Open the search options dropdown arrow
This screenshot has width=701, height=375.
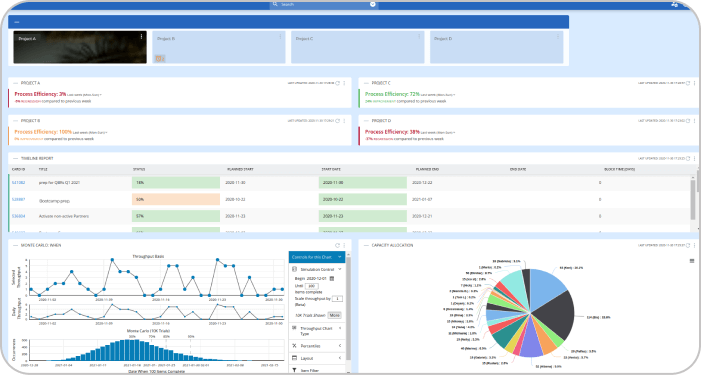tap(372, 4)
